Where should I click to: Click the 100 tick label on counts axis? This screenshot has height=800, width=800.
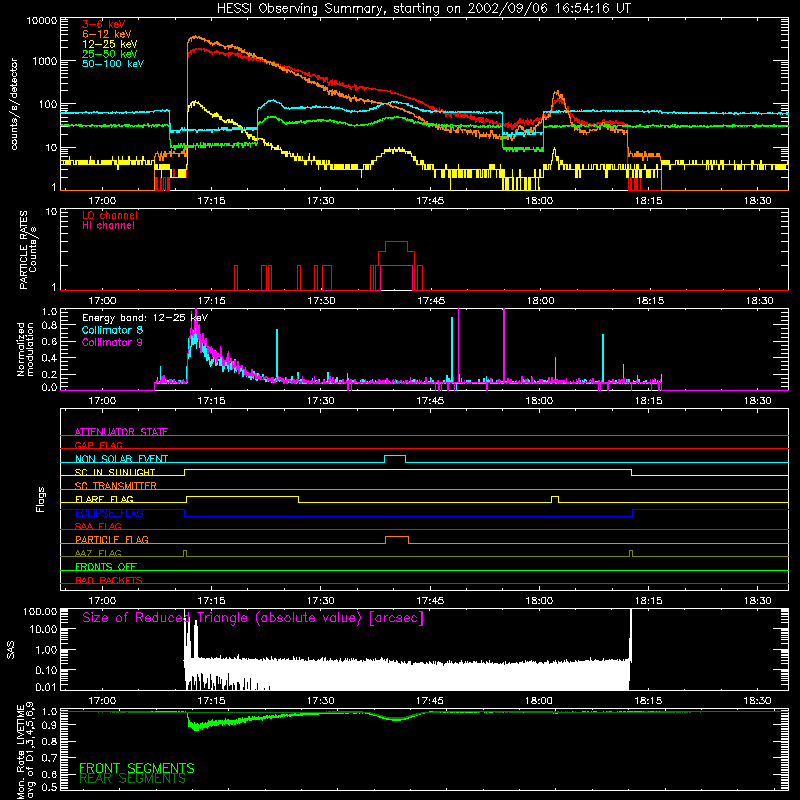pos(48,105)
